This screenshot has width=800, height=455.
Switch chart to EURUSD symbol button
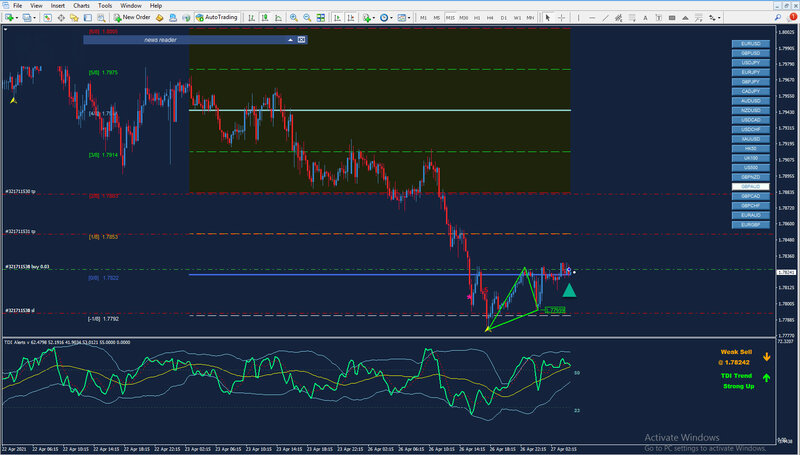point(751,44)
